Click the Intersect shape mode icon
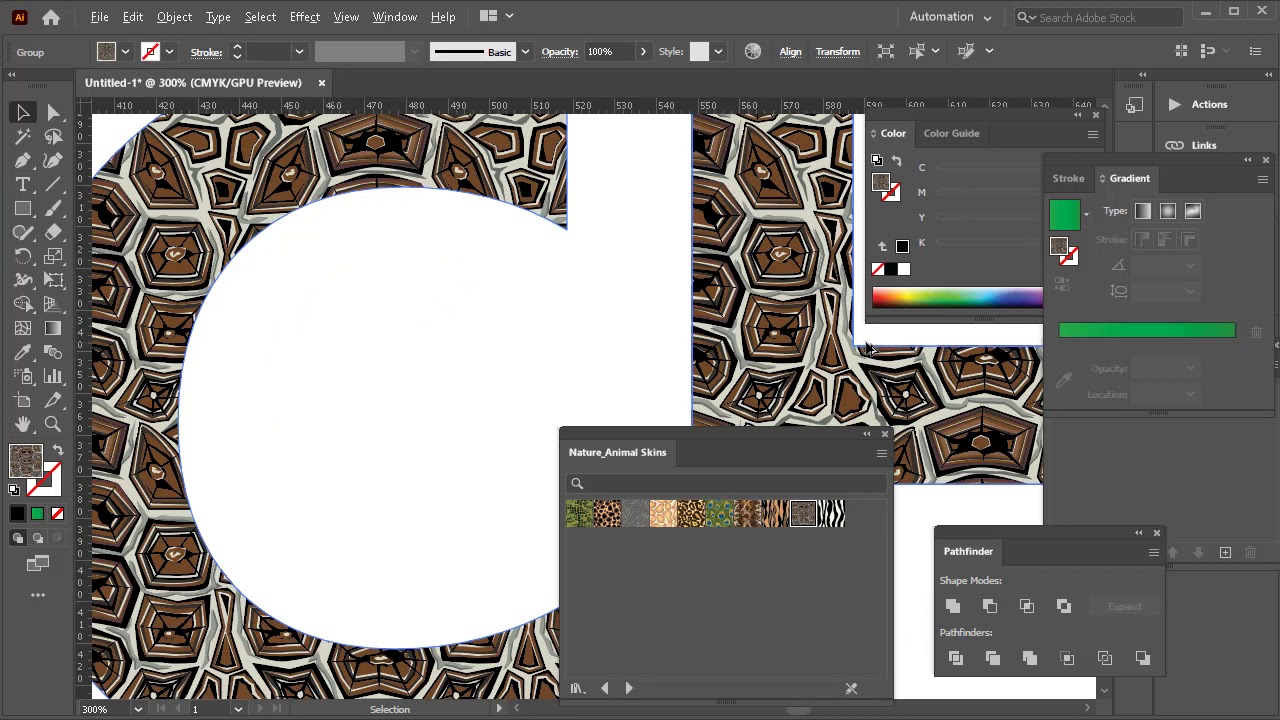Image resolution: width=1280 pixels, height=720 pixels. tap(1027, 606)
